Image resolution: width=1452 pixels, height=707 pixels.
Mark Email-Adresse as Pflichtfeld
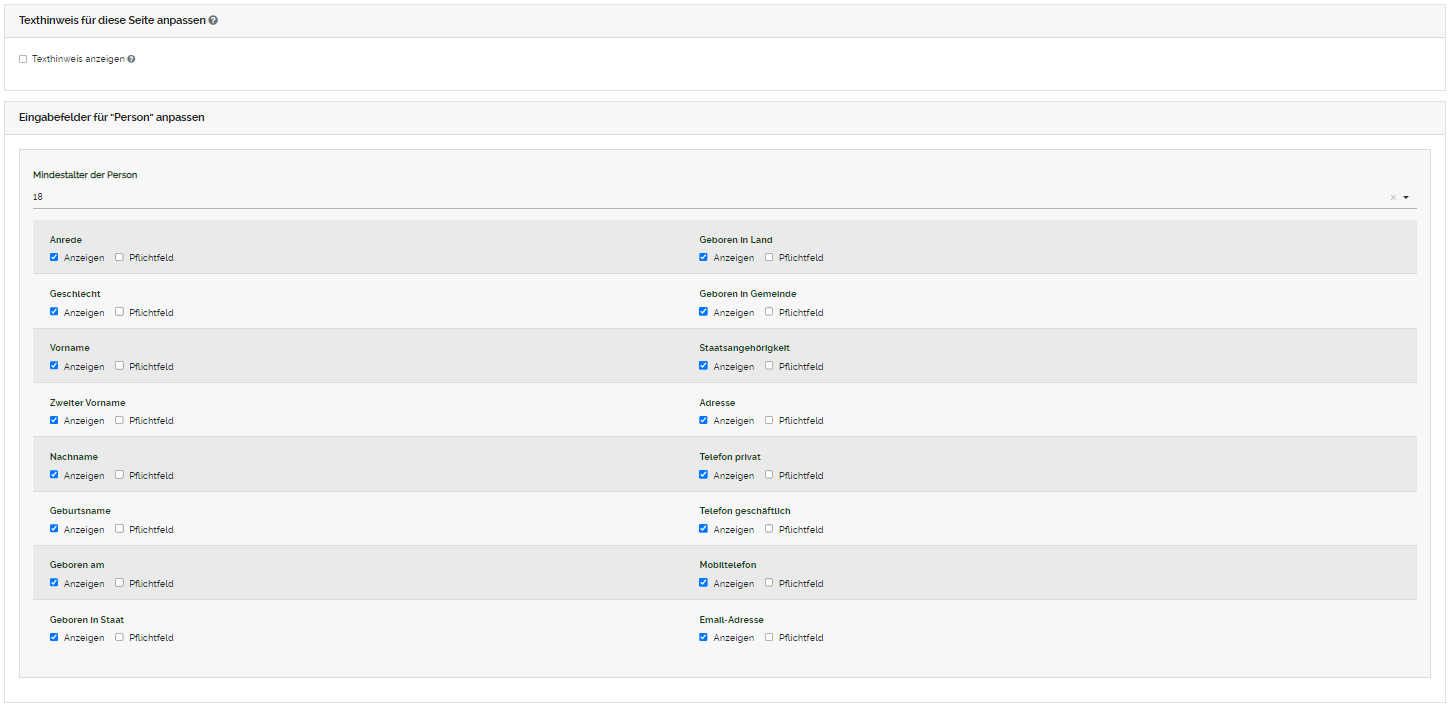(769, 637)
